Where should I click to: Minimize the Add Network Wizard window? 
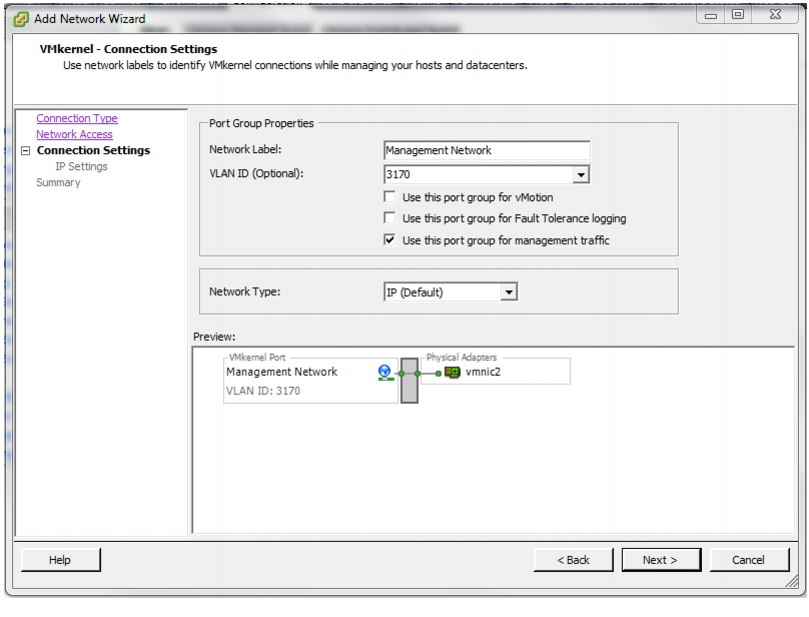coord(711,14)
